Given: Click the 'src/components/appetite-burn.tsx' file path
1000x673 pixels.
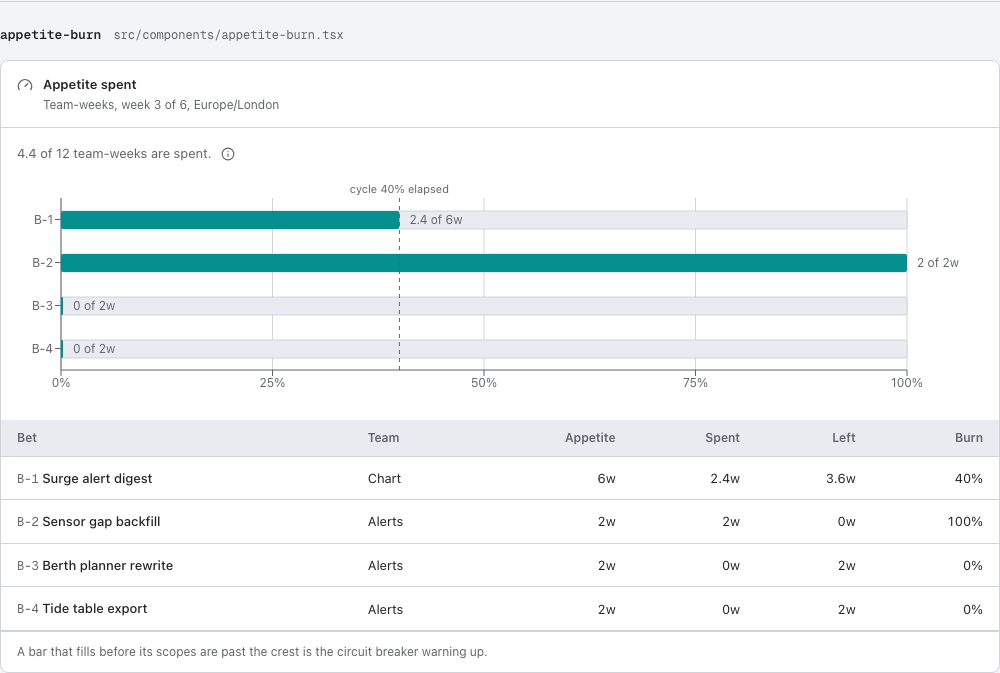Looking at the screenshot, I should [228, 35].
